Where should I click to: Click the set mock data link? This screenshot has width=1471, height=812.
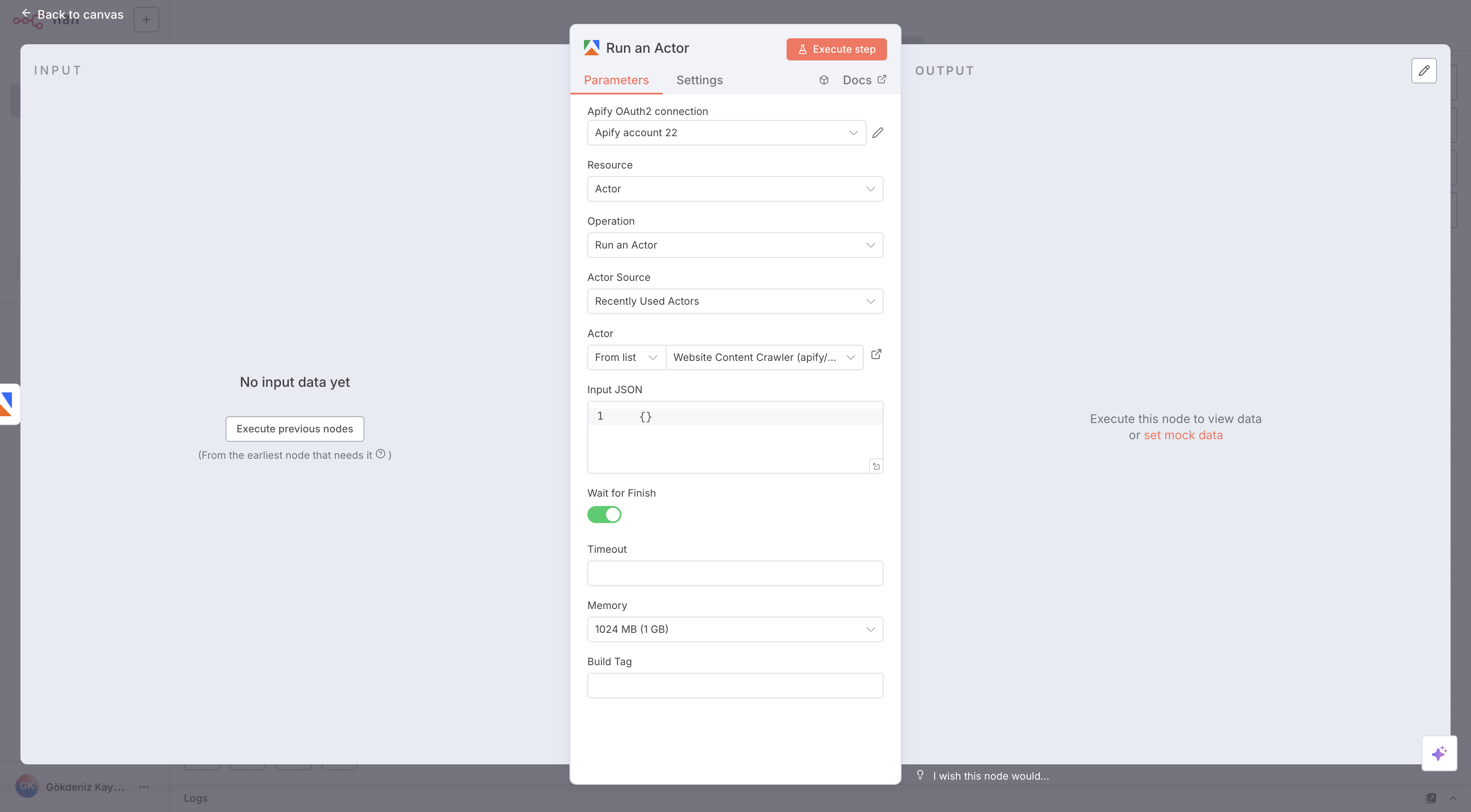pyautogui.click(x=1182, y=435)
